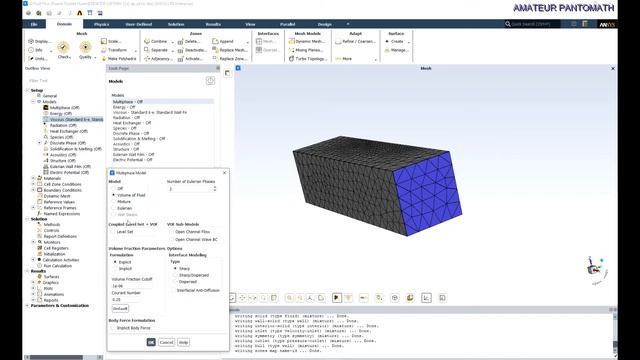Click the mesh Info button
The width and height of the screenshot is (640, 360).
click(35, 50)
